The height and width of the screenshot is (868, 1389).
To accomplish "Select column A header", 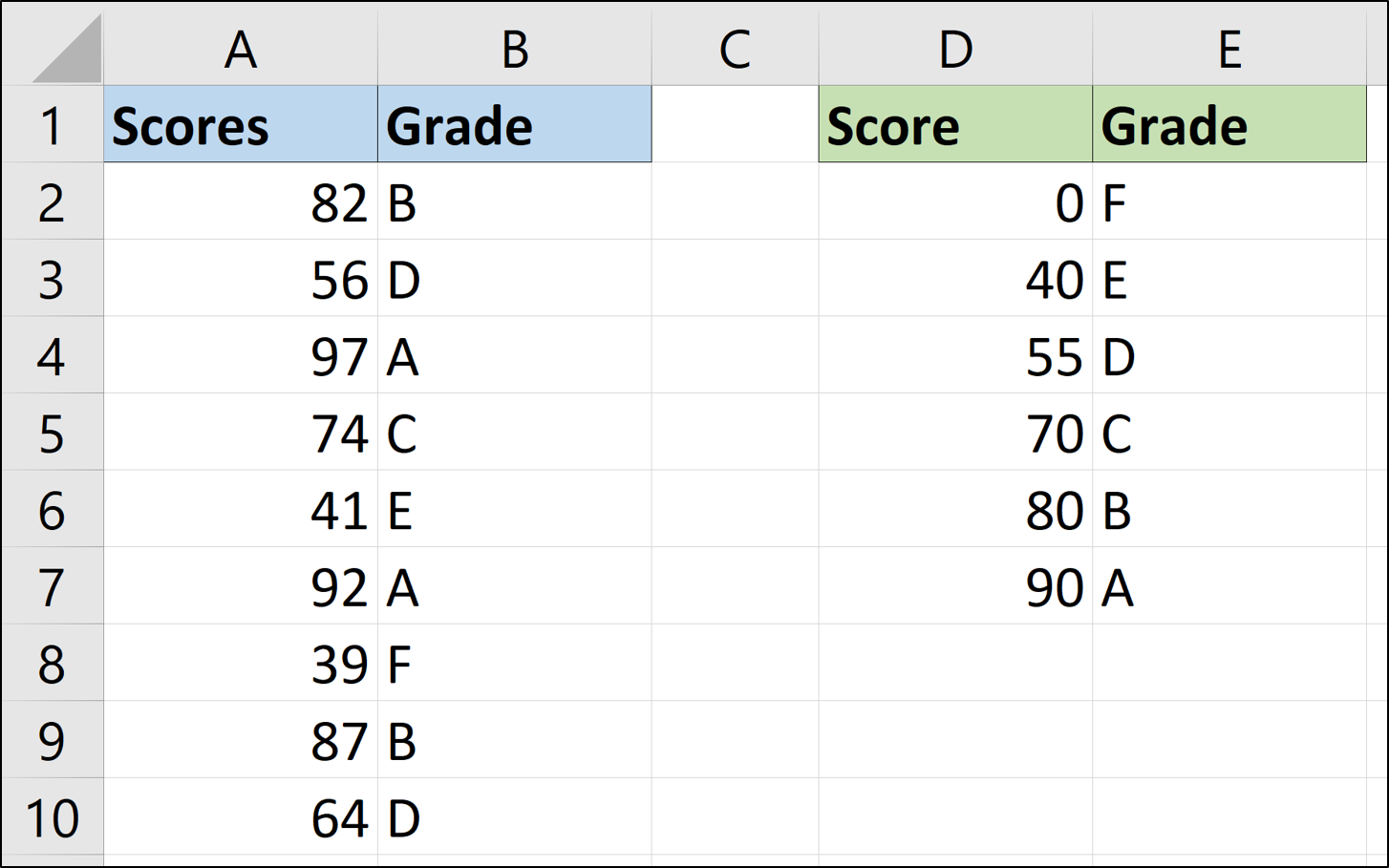I will [x=241, y=50].
